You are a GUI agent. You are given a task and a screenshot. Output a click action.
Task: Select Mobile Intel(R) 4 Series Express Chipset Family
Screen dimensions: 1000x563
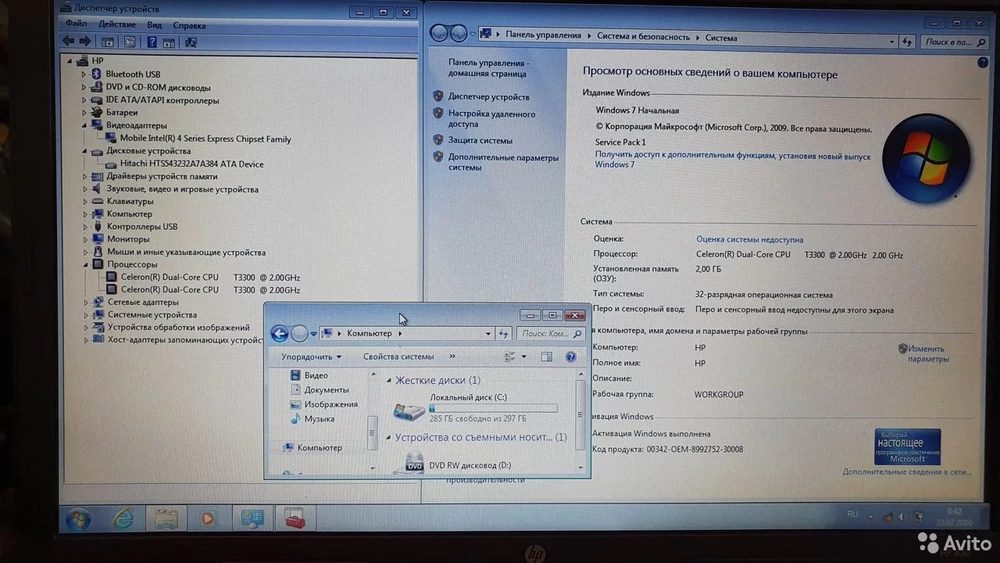205,138
